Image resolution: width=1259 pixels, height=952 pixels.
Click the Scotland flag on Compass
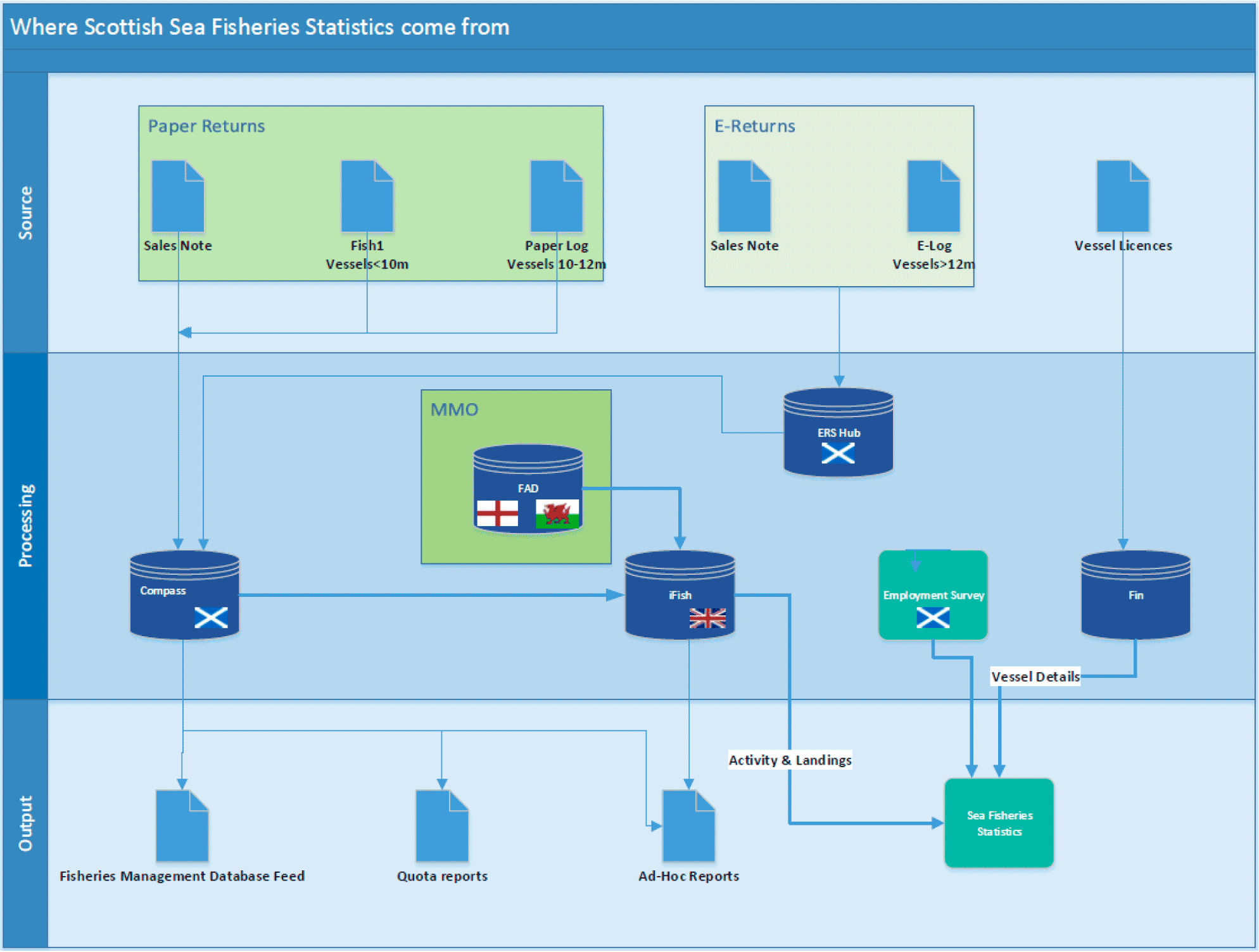point(211,617)
